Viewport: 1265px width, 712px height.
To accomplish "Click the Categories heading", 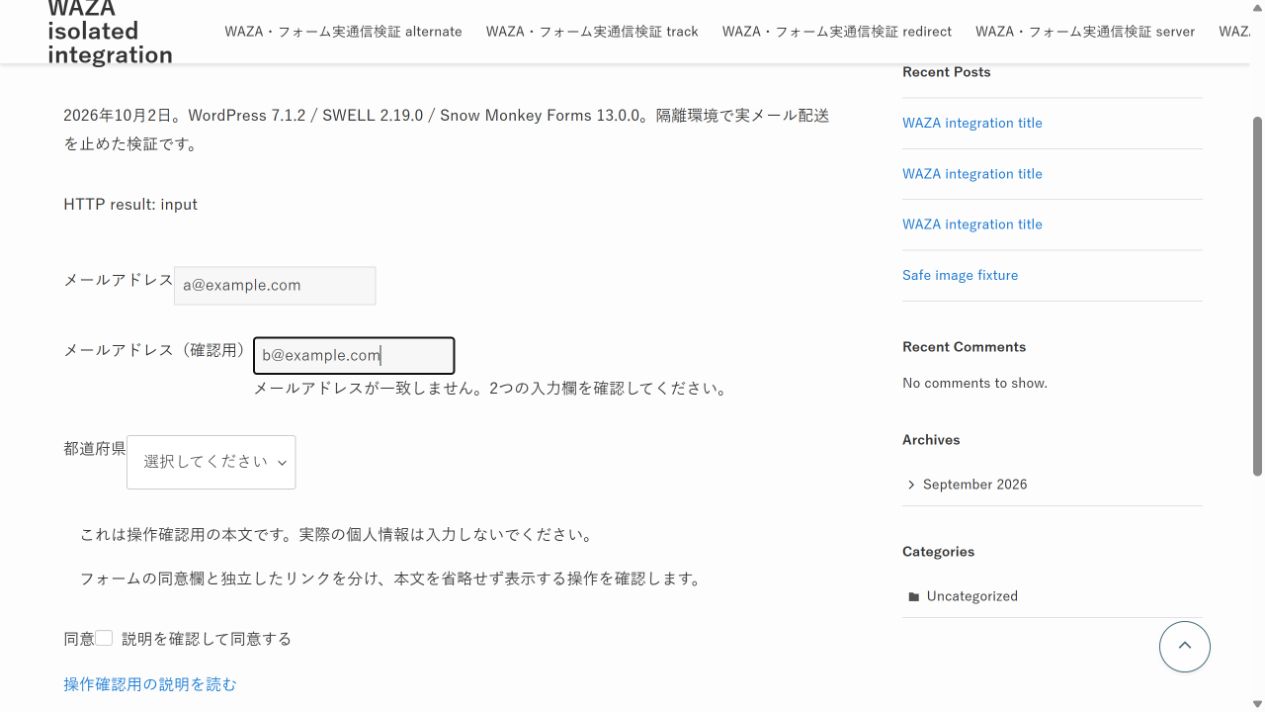I will tap(938, 552).
